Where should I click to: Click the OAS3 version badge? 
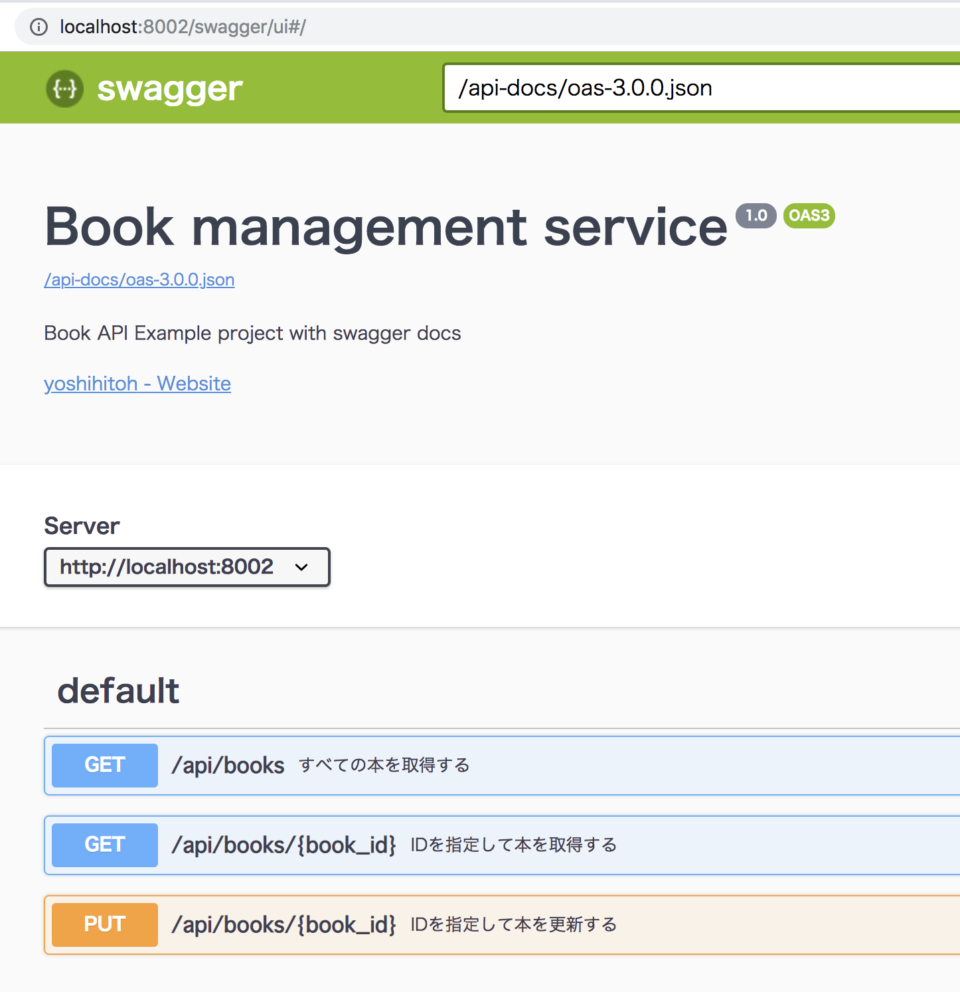809,215
